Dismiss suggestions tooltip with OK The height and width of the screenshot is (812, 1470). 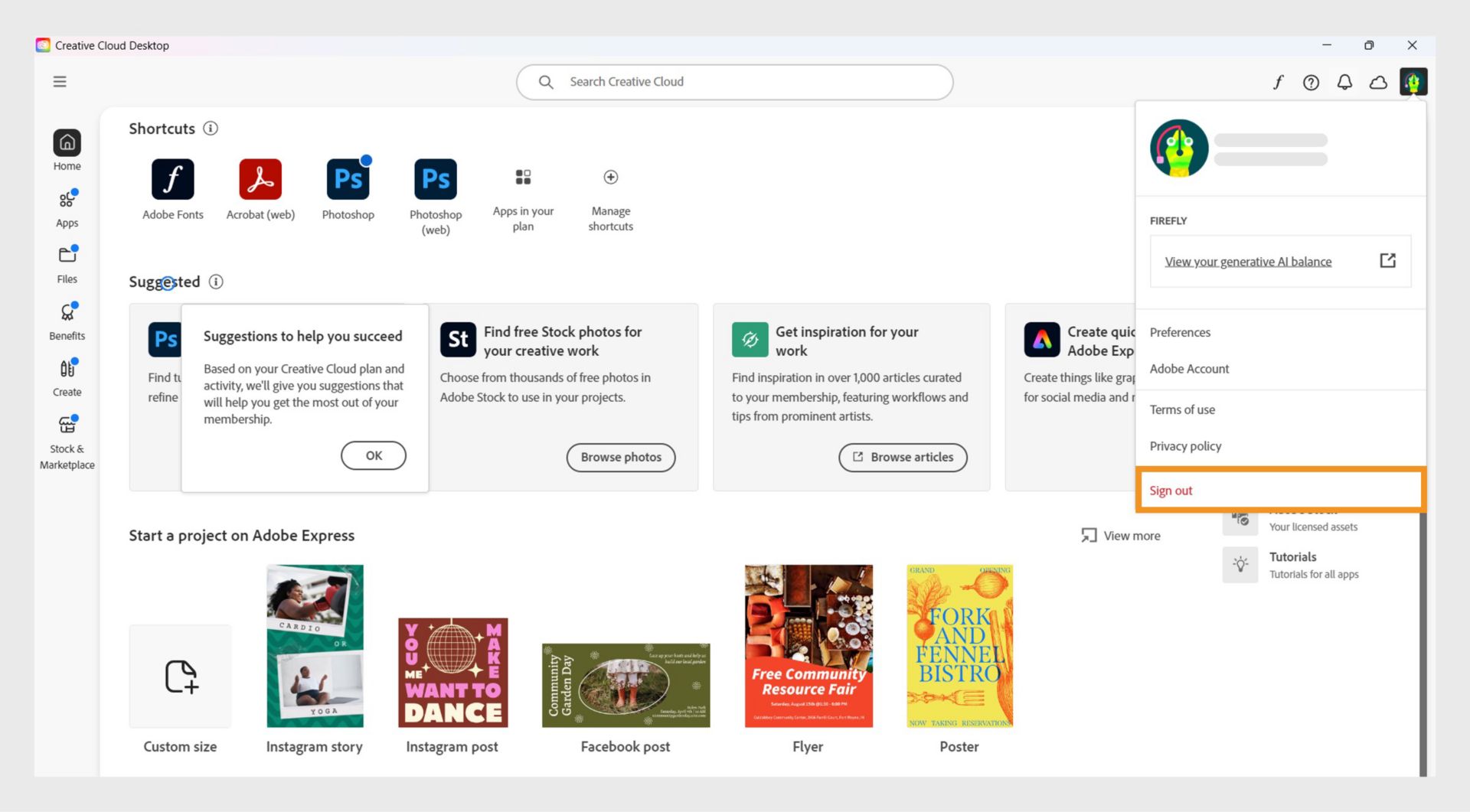(x=373, y=455)
